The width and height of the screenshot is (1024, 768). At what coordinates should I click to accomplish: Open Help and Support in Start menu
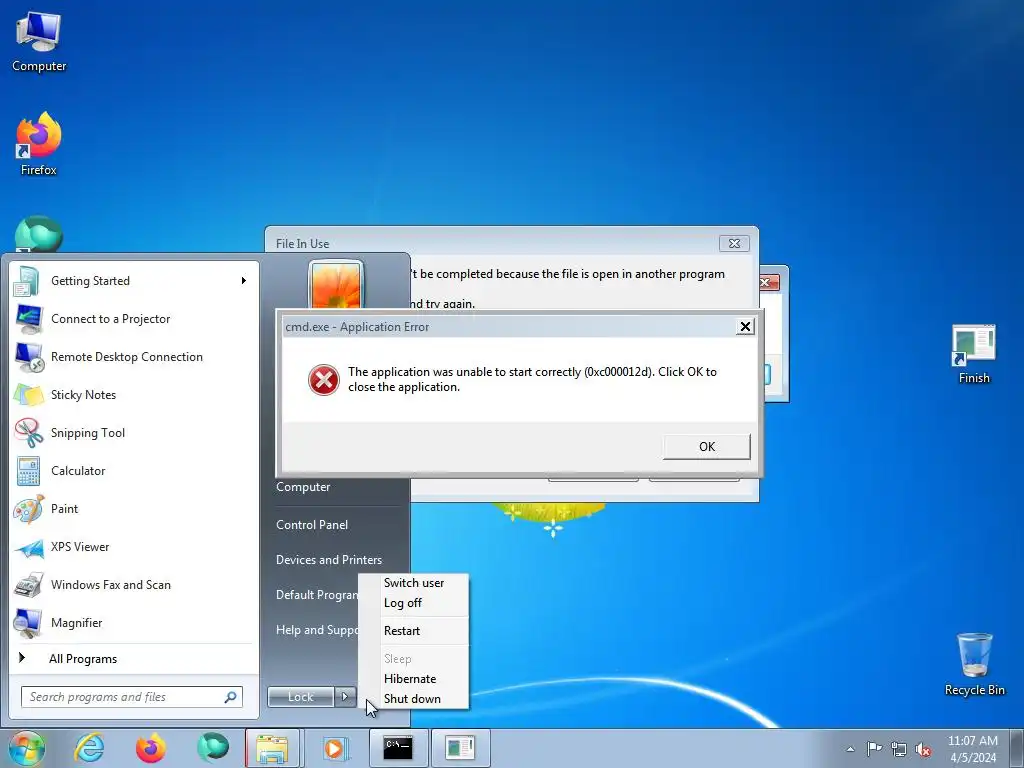(x=317, y=630)
